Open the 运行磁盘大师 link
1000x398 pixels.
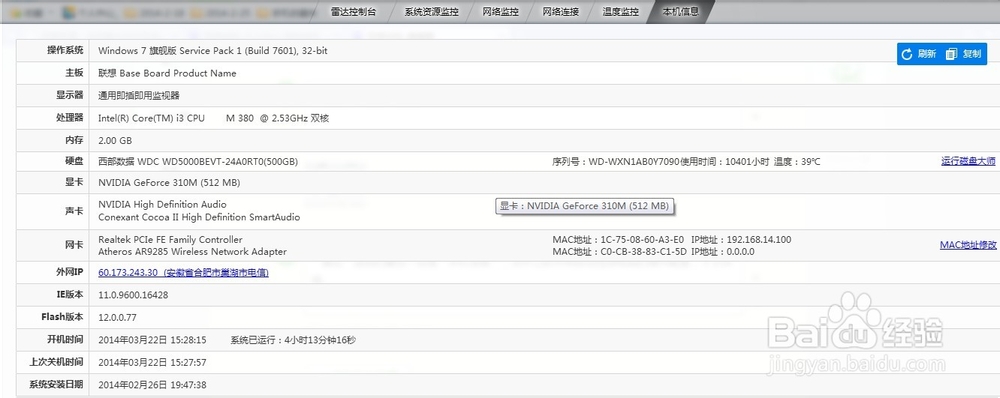coord(968,161)
